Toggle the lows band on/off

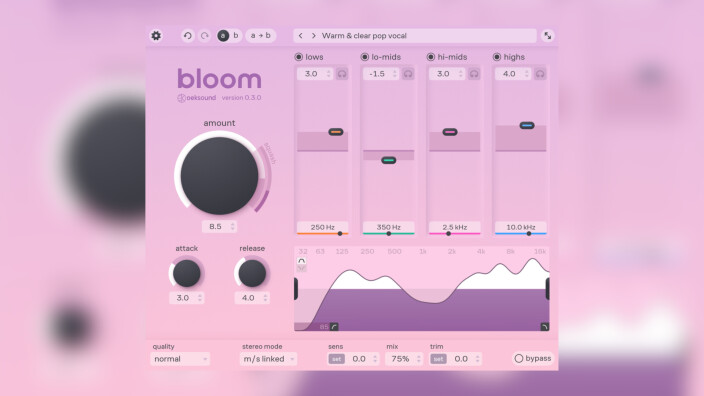pos(299,57)
